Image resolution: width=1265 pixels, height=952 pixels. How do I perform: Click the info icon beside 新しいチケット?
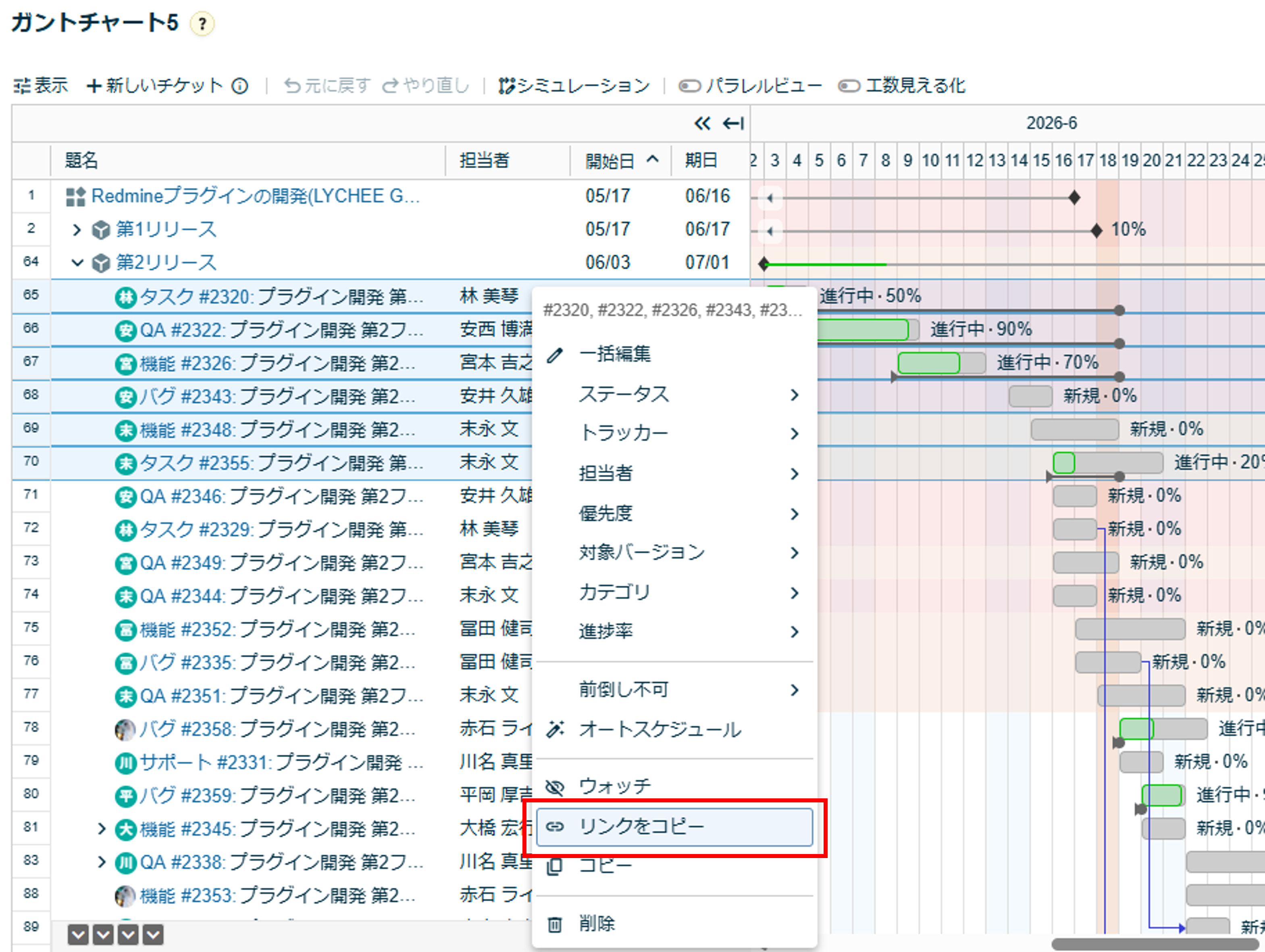(x=239, y=86)
